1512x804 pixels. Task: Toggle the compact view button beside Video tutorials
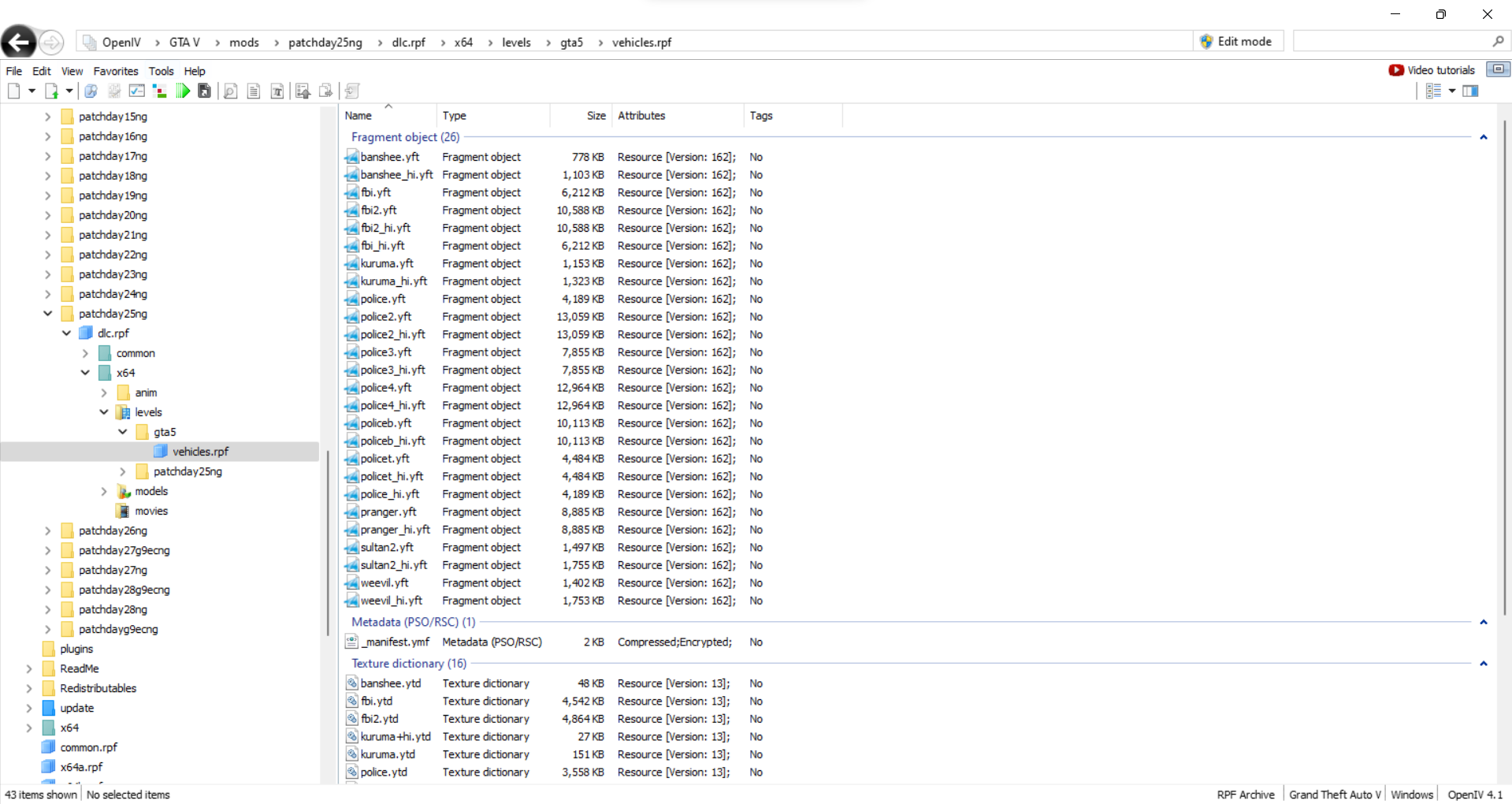pyautogui.click(x=1498, y=69)
